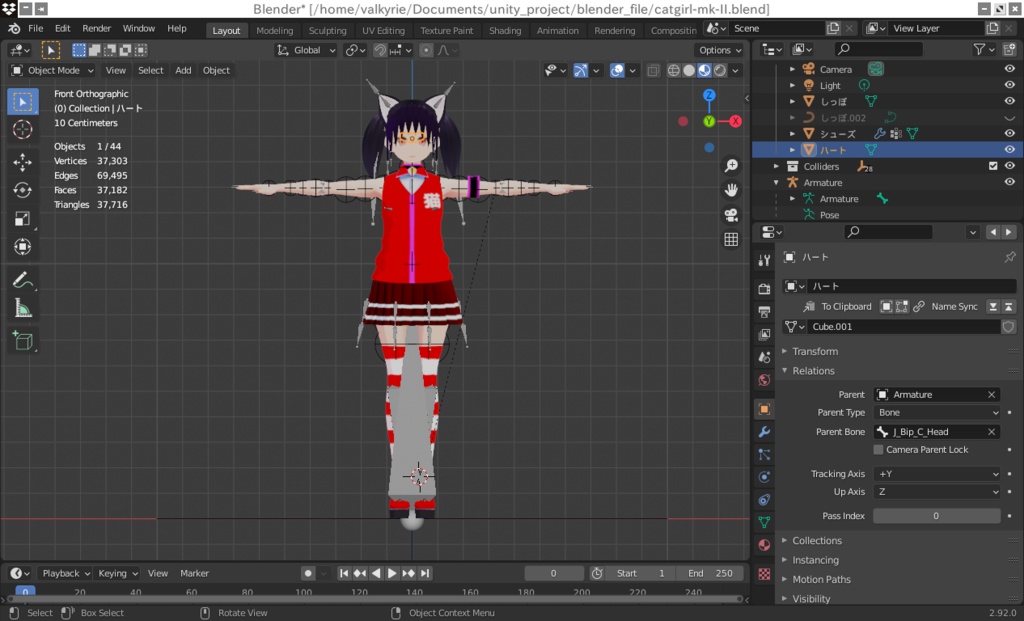Click the current frame input field

(x=554, y=573)
